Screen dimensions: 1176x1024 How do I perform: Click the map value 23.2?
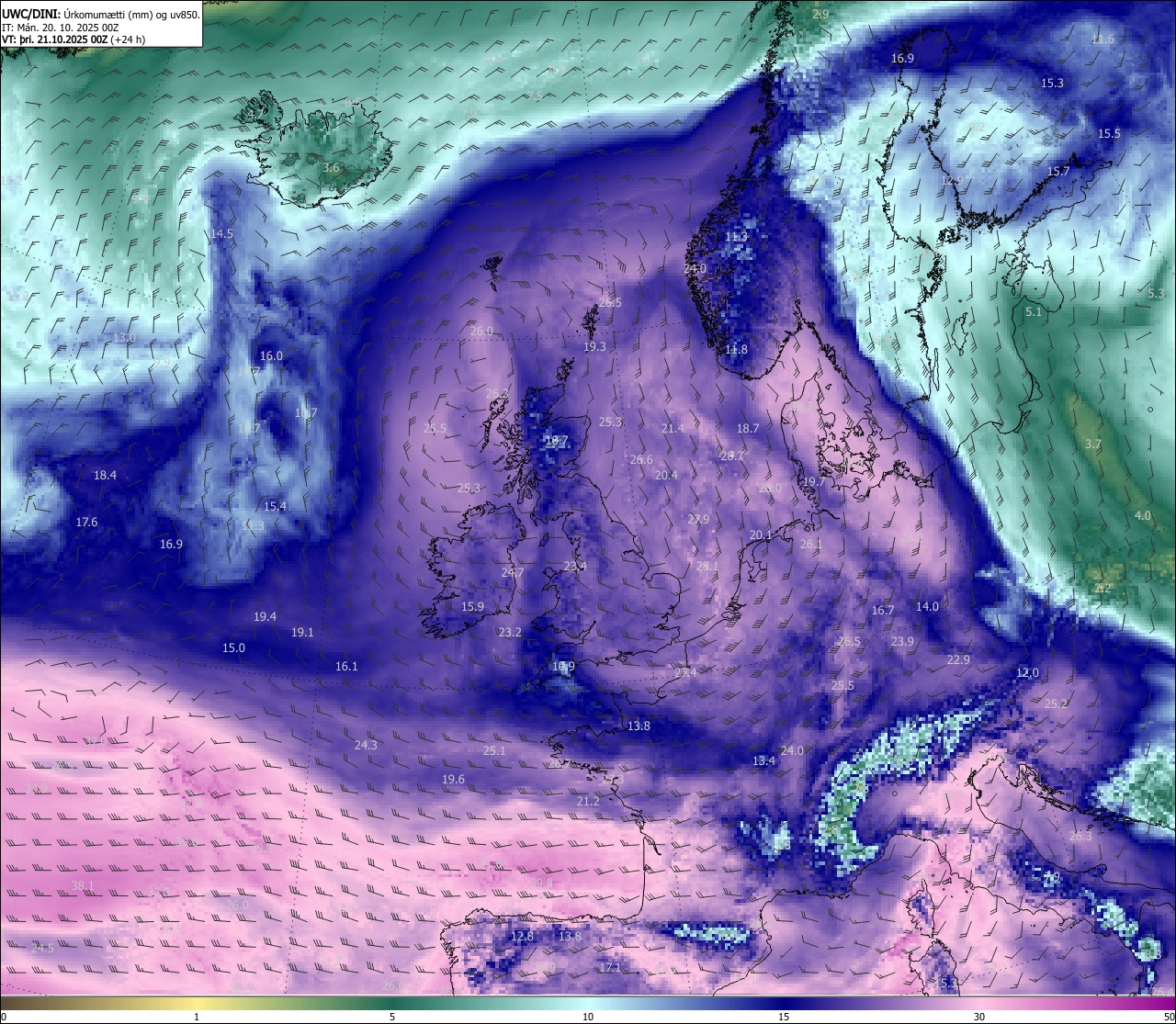pyautogui.click(x=510, y=633)
